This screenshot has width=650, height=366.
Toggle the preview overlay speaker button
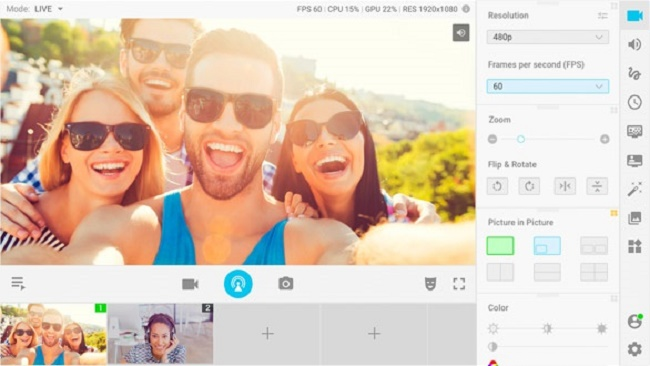(461, 33)
